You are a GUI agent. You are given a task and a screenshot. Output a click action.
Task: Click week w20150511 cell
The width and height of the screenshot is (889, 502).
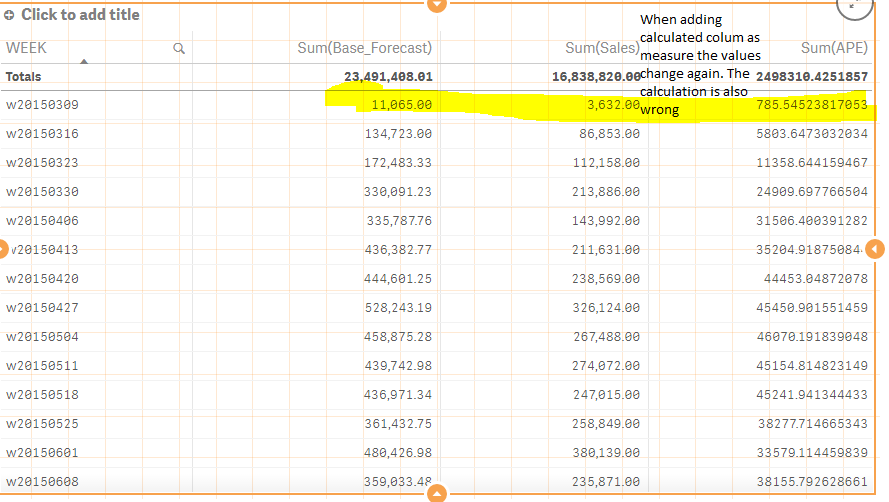click(x=43, y=367)
